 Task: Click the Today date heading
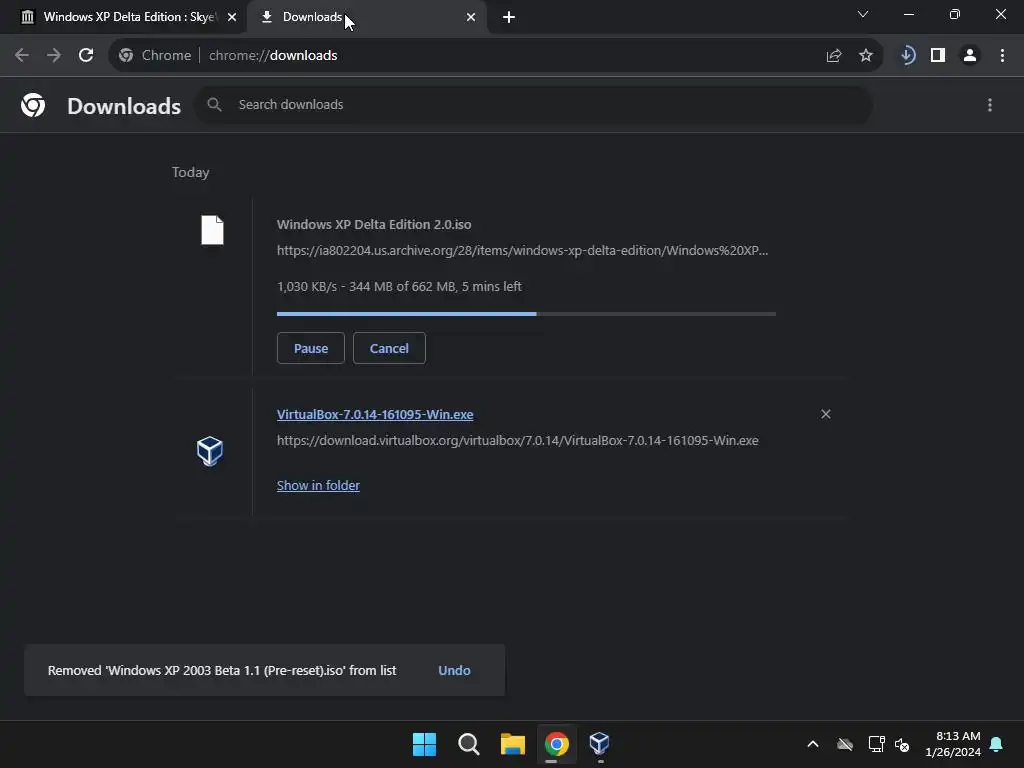point(191,172)
